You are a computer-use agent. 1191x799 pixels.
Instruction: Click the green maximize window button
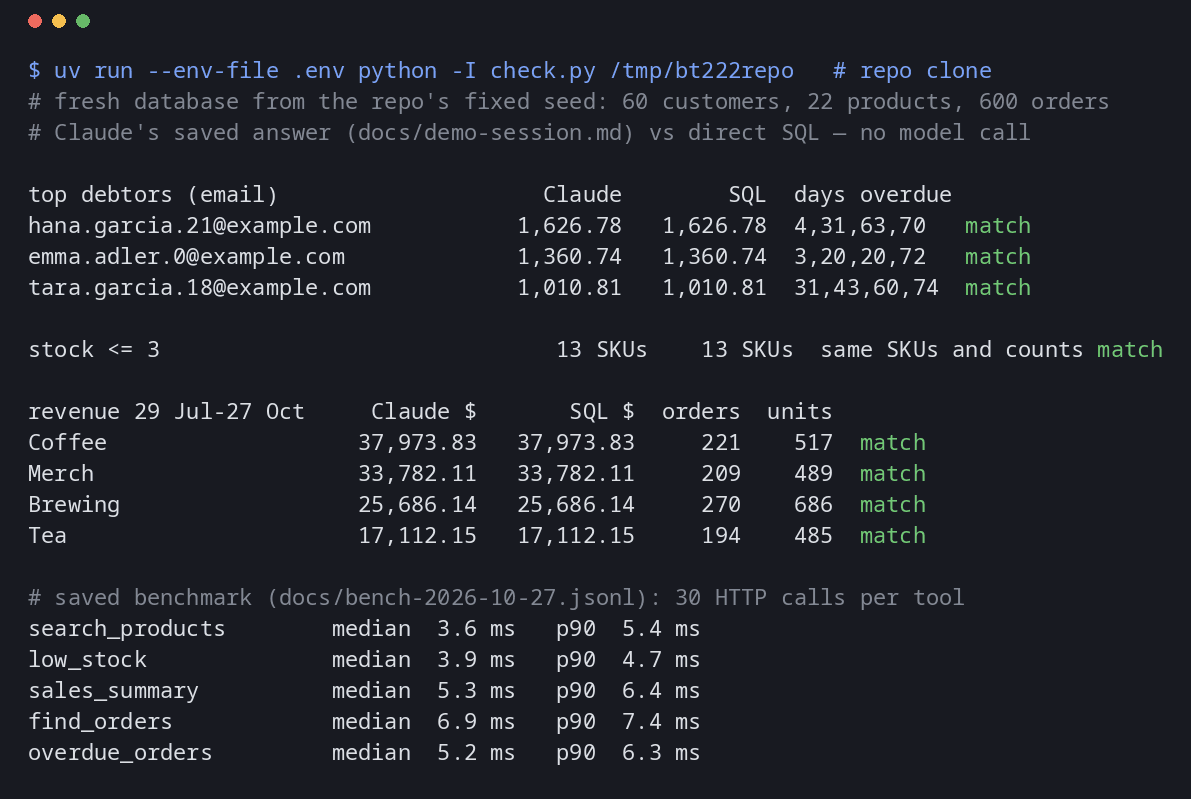pos(84,21)
